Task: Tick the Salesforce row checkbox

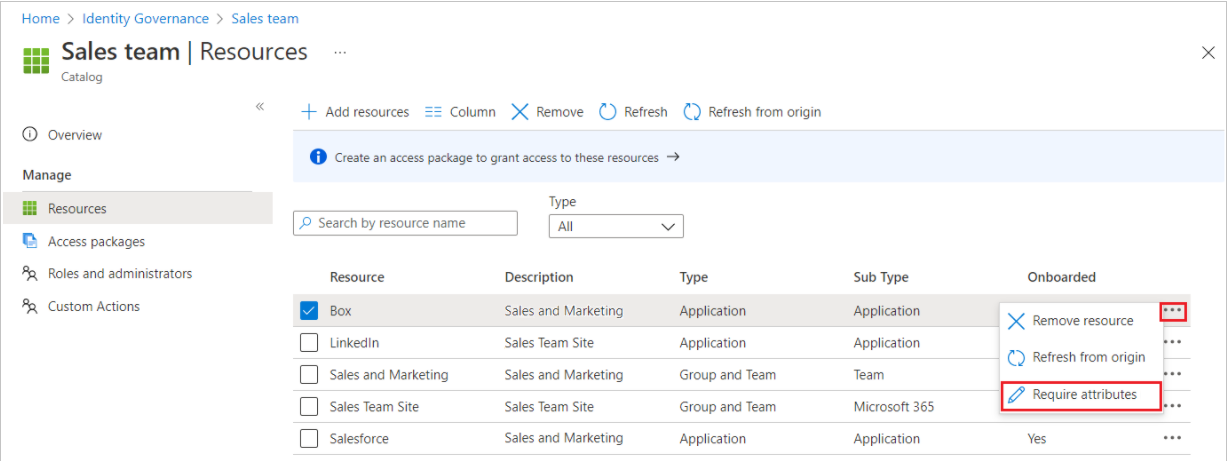Action: click(x=309, y=439)
